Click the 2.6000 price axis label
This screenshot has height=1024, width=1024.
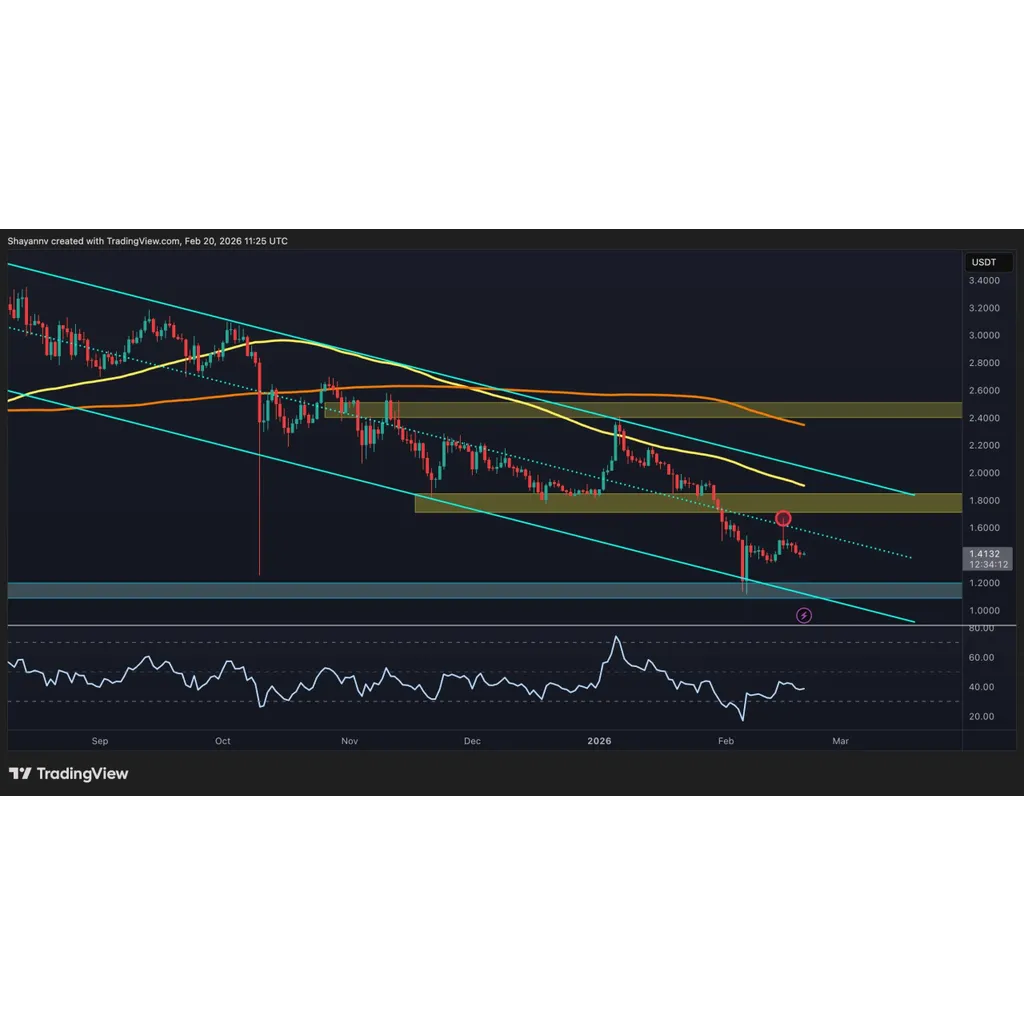pos(984,390)
